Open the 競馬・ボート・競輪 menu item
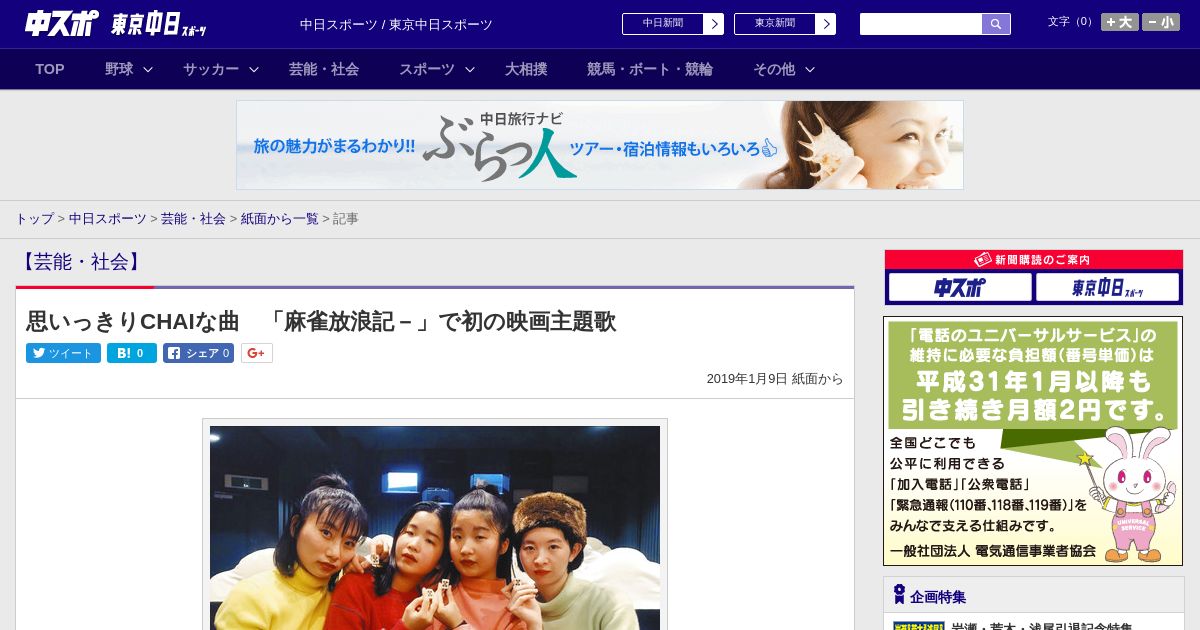This screenshot has height=630, width=1200. pyautogui.click(x=650, y=69)
